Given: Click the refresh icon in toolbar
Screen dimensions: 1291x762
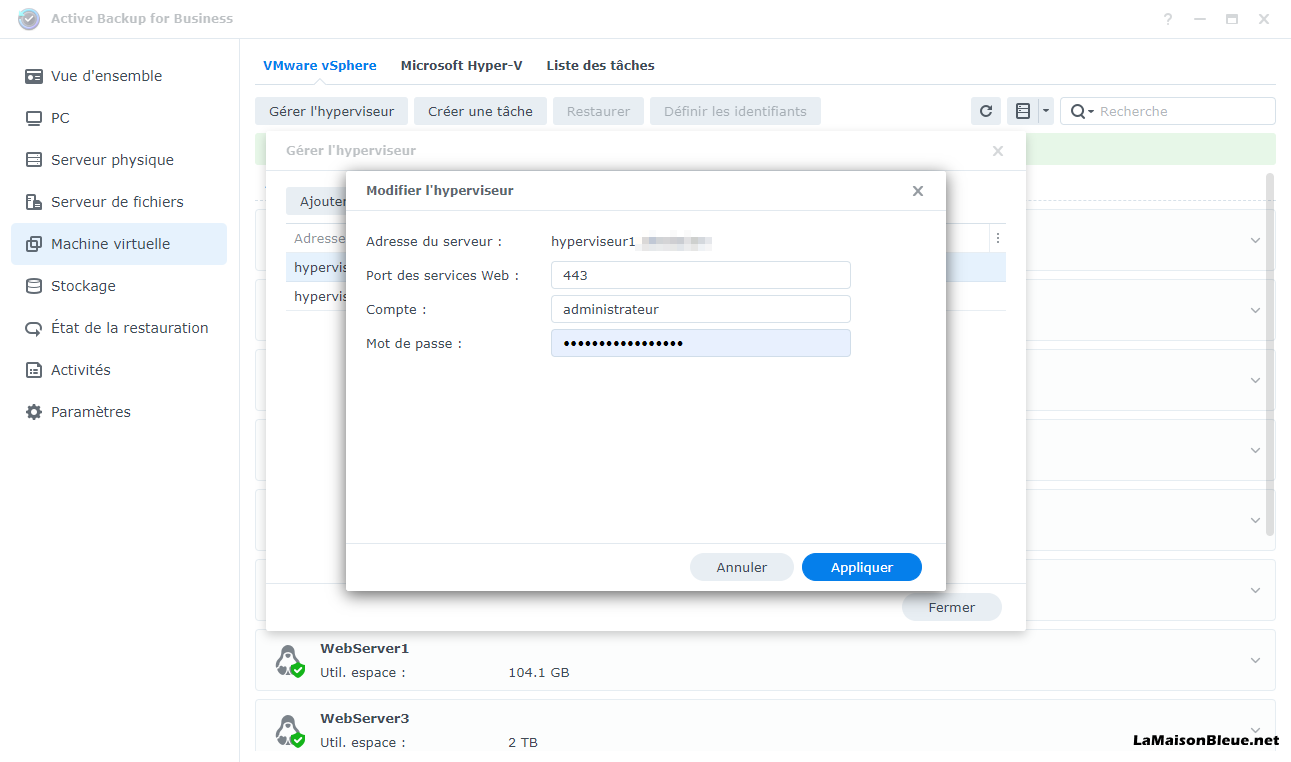Looking at the screenshot, I should [986, 111].
